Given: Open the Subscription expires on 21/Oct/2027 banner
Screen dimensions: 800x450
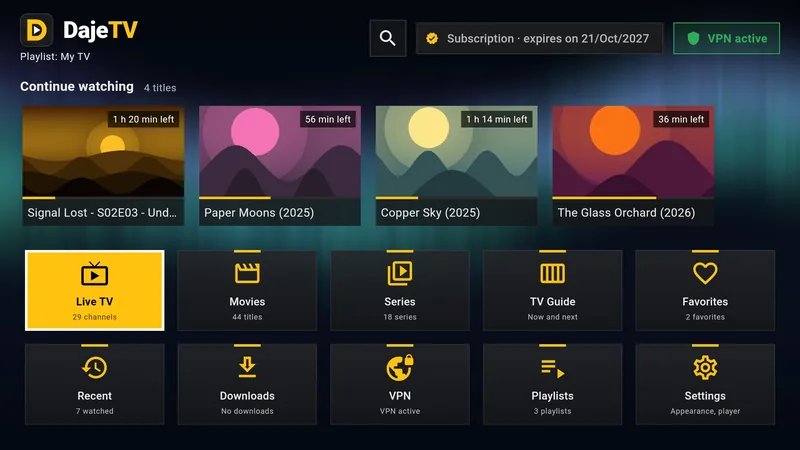Looking at the screenshot, I should pyautogui.click(x=539, y=38).
